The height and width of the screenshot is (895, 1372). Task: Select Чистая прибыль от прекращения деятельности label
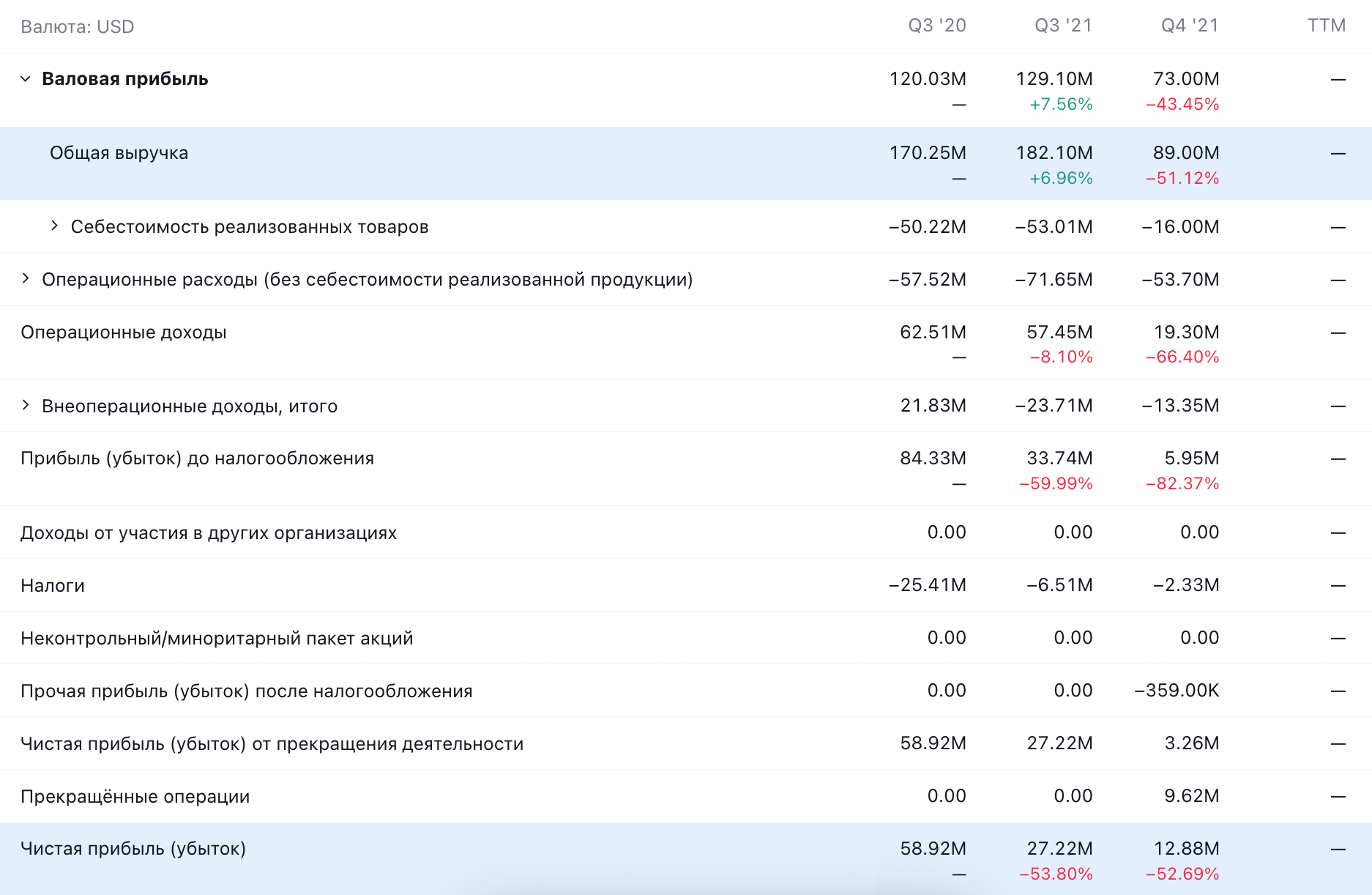tap(272, 744)
